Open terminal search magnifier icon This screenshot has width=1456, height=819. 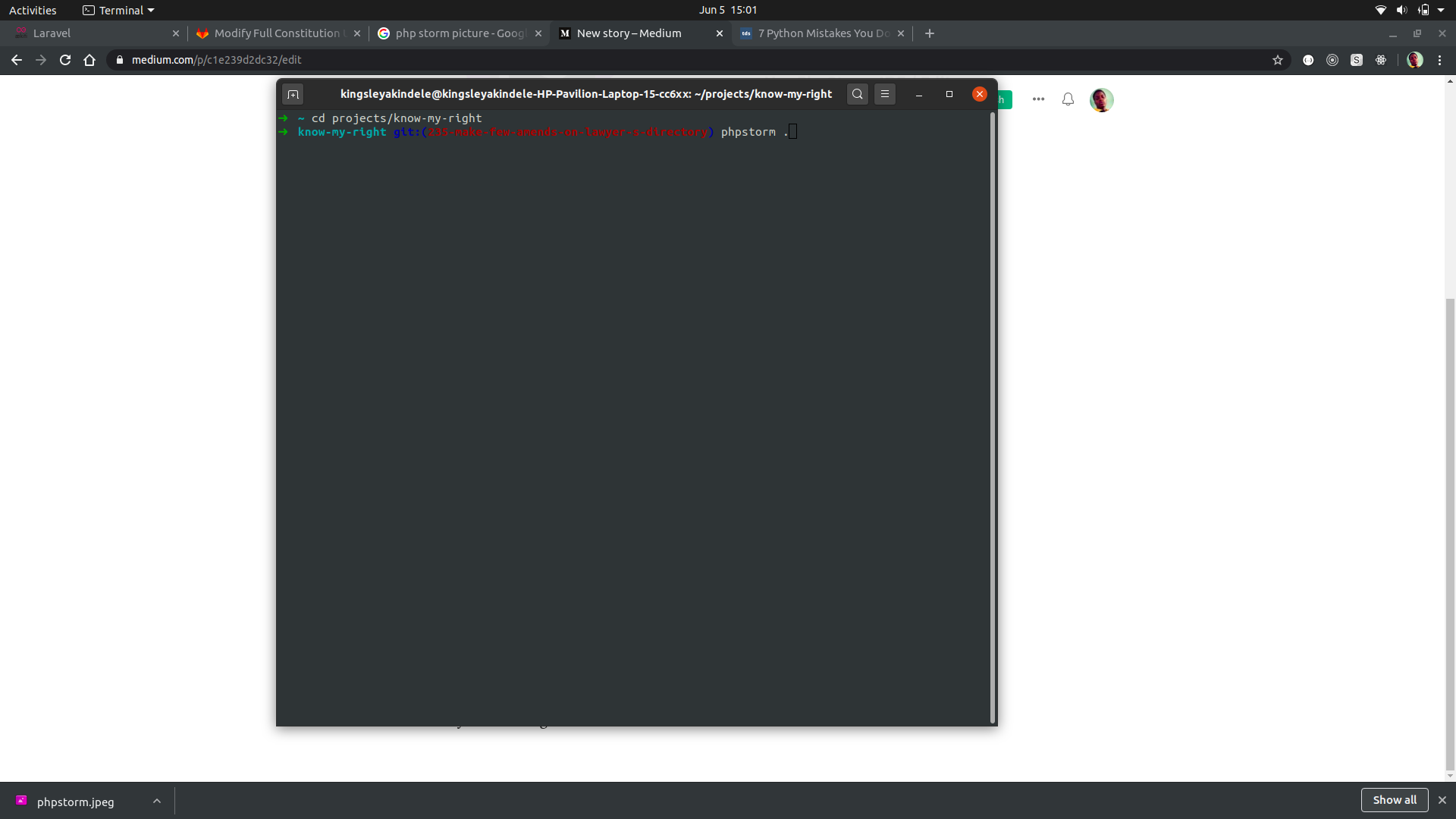[858, 94]
